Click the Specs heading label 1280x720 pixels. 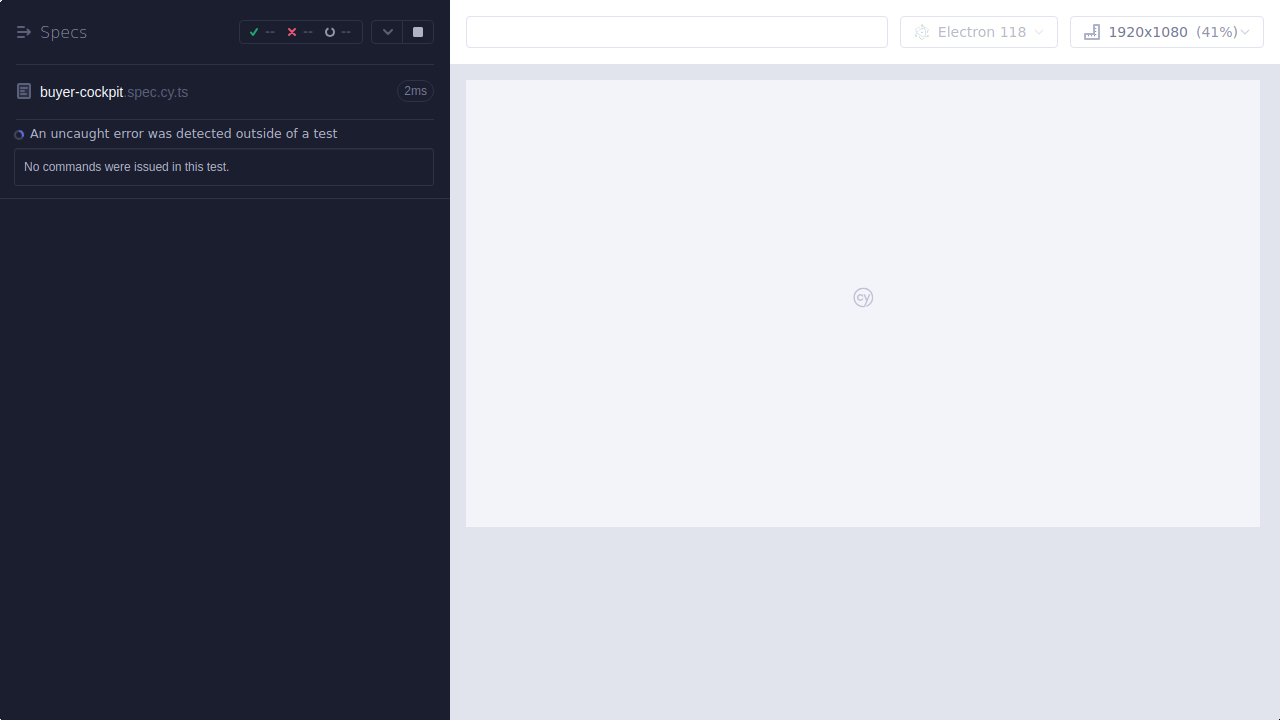coord(63,31)
